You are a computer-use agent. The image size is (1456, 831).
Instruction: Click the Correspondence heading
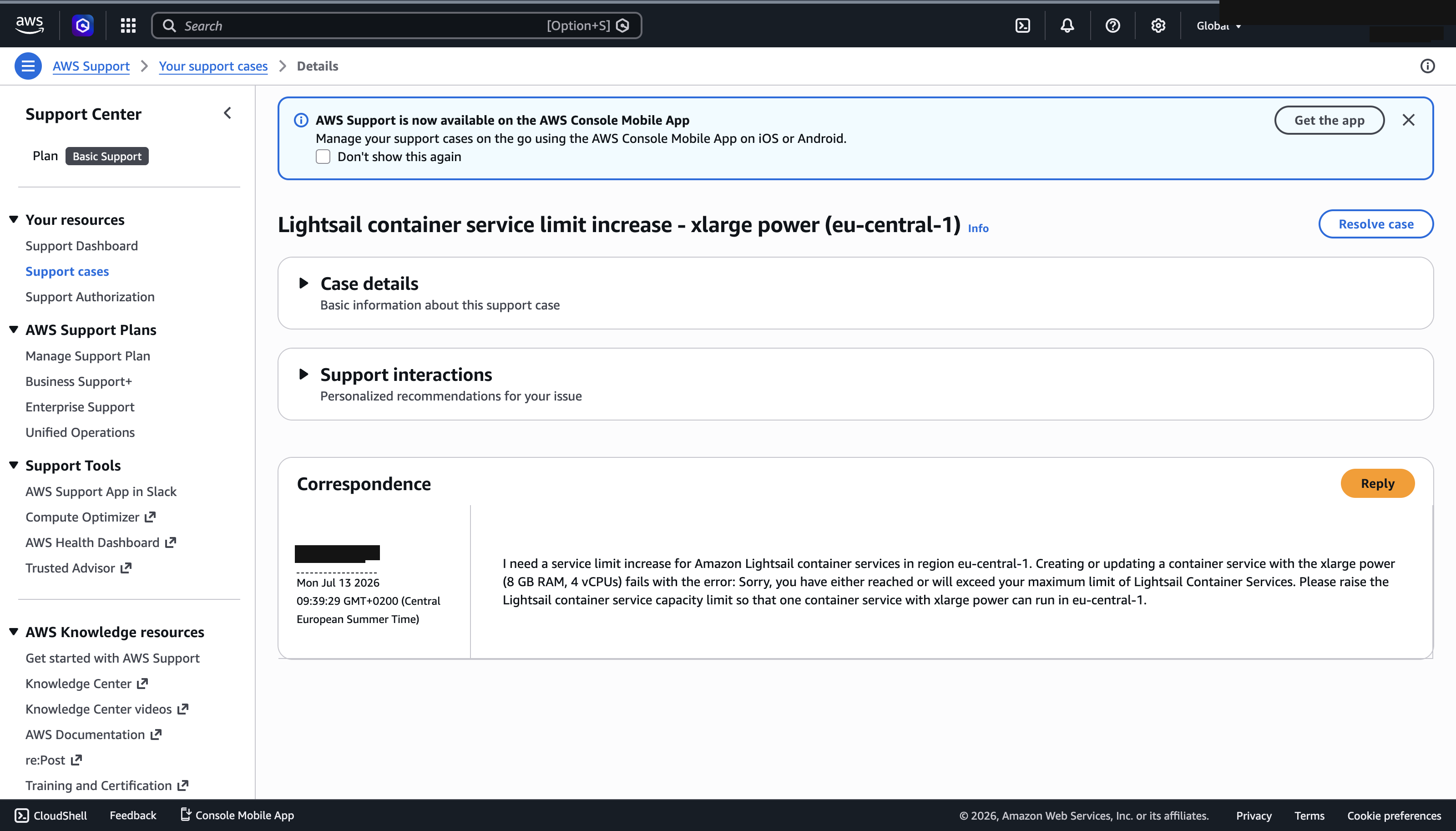click(364, 484)
